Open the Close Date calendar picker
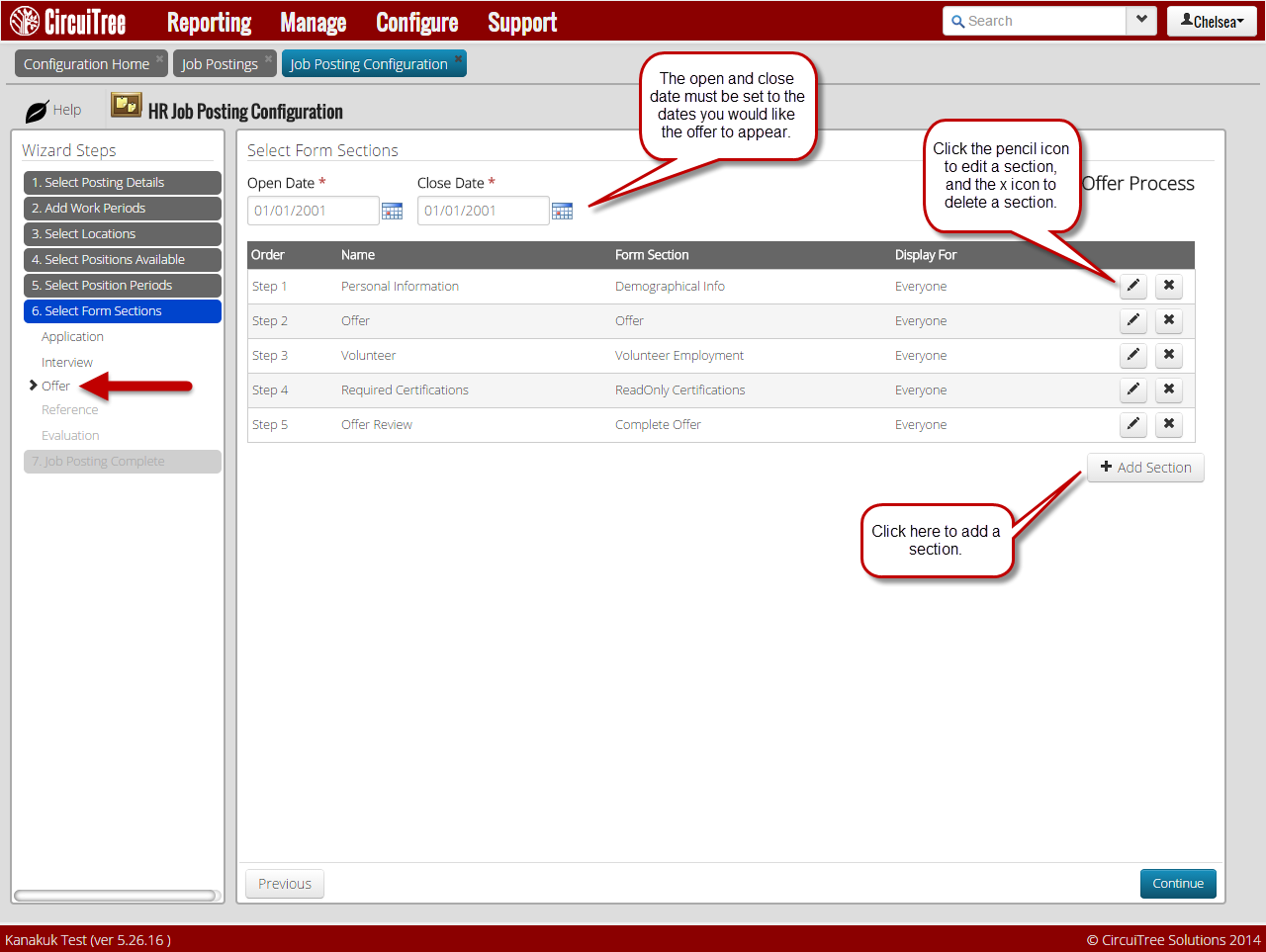Screen dimensions: 1266x952 pyautogui.click(x=562, y=211)
